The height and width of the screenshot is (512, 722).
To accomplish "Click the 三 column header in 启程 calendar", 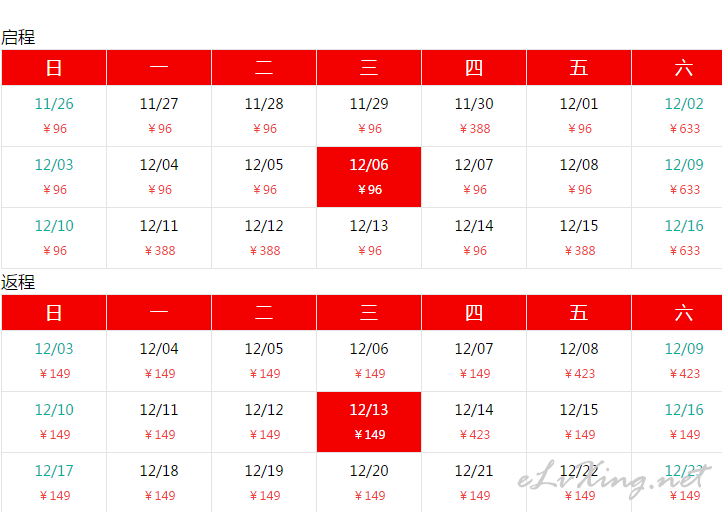I will [369, 67].
